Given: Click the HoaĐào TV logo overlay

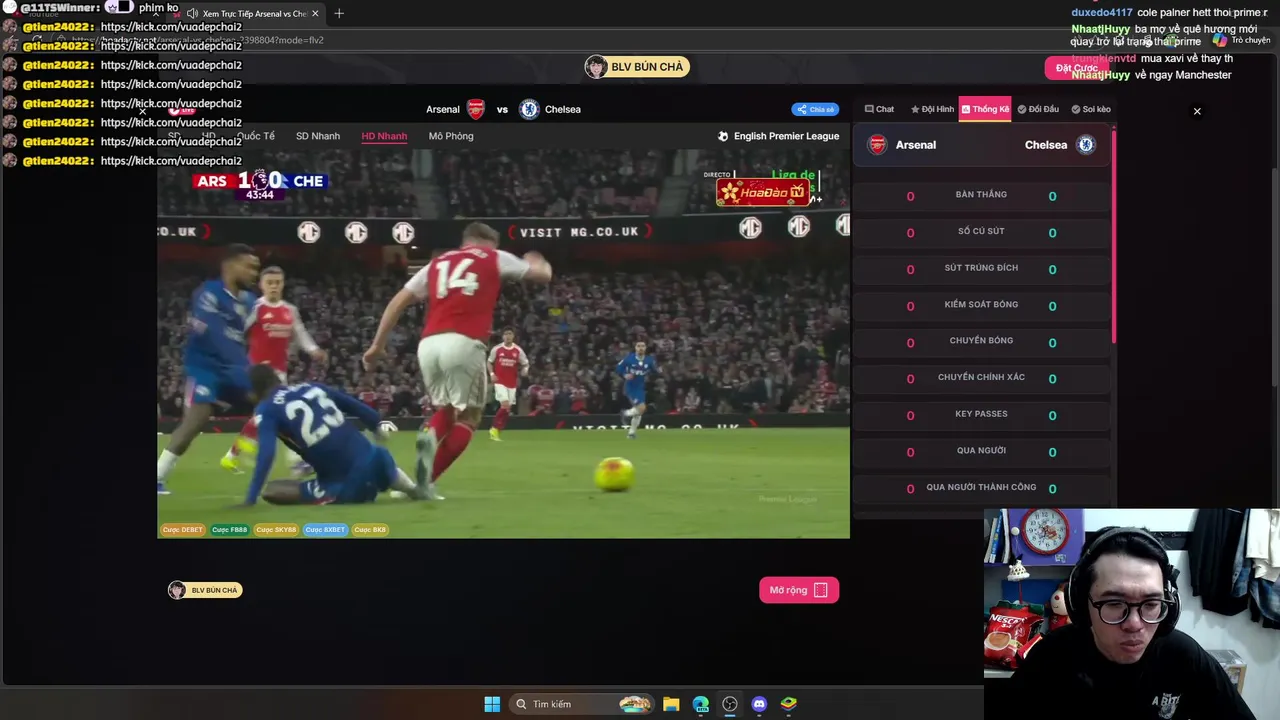Looking at the screenshot, I should pos(762,192).
